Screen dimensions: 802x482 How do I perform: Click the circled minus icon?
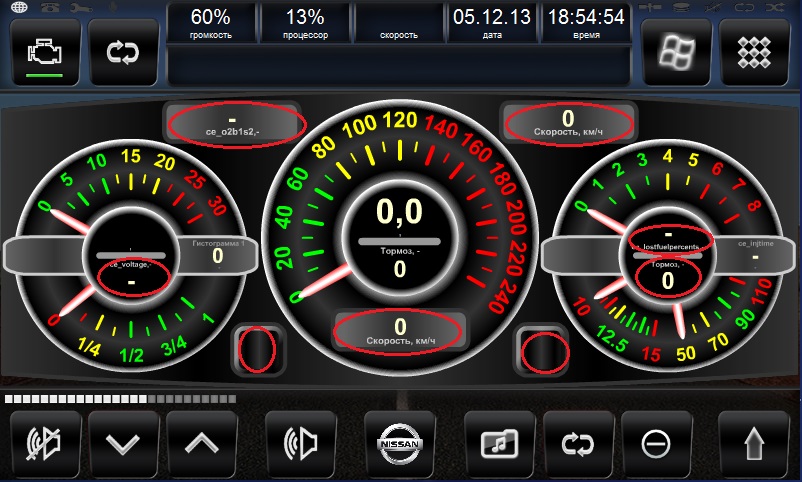(656, 444)
